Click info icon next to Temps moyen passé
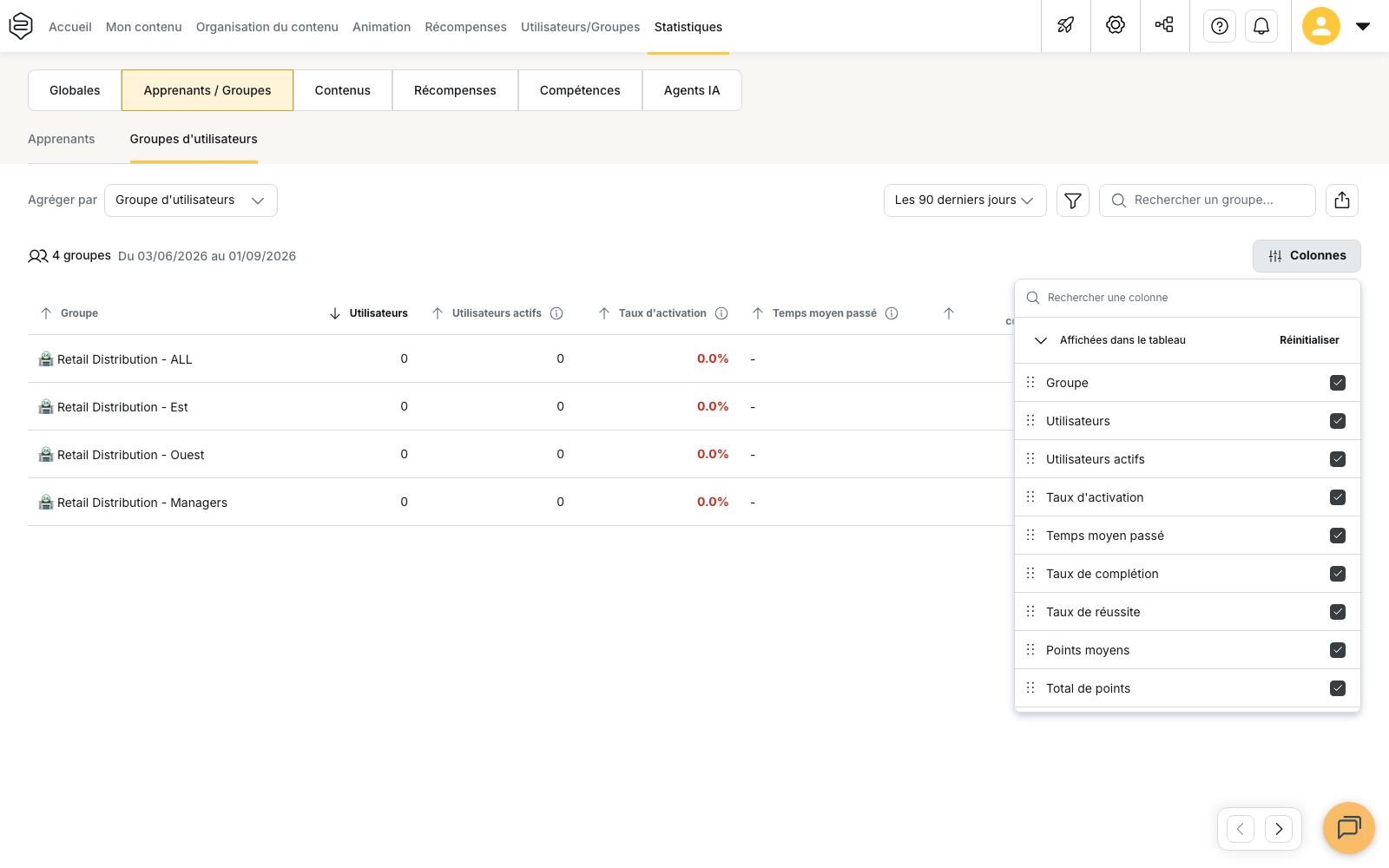The width and height of the screenshot is (1389, 868). coord(892,313)
